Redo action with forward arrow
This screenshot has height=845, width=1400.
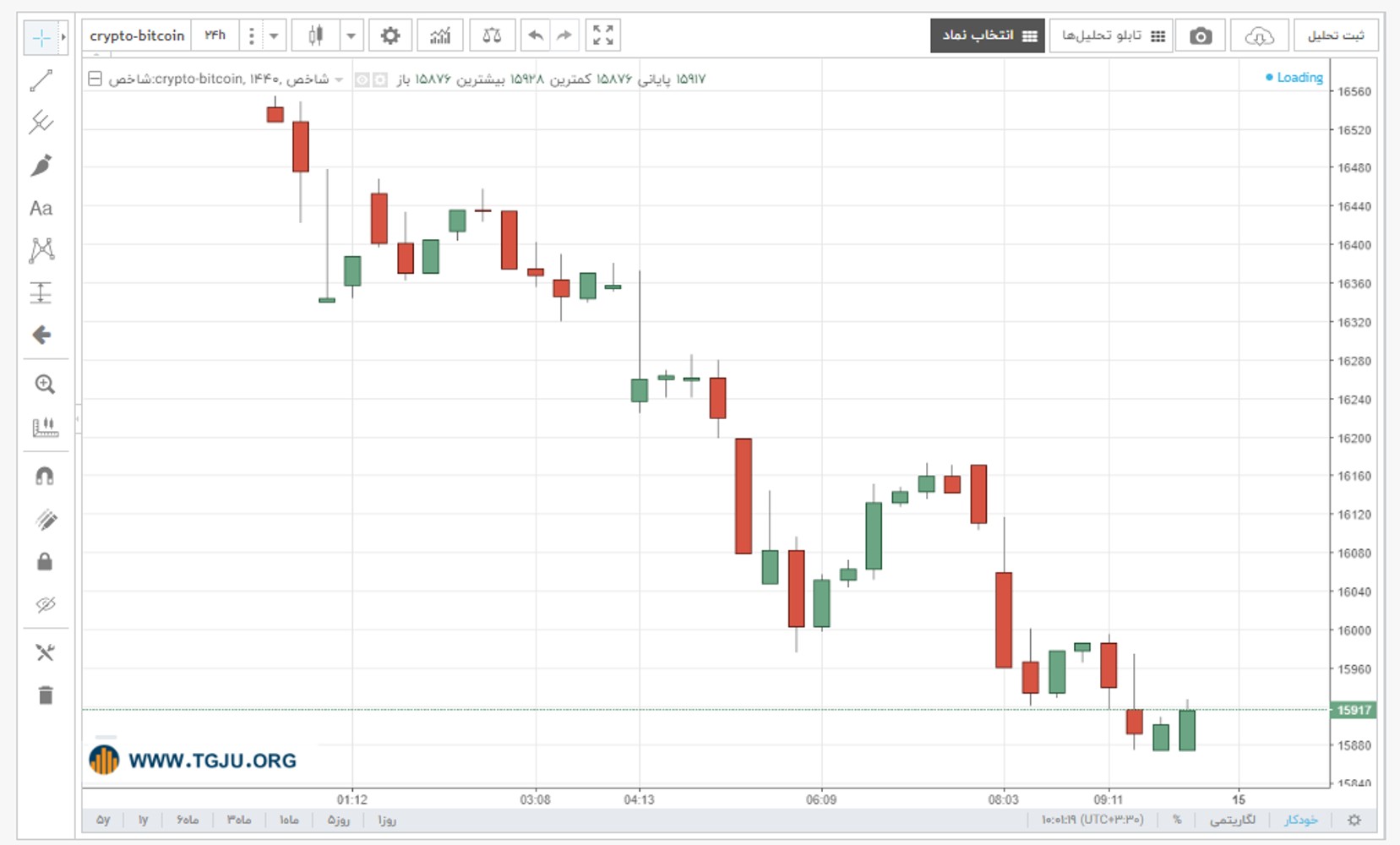tap(564, 35)
